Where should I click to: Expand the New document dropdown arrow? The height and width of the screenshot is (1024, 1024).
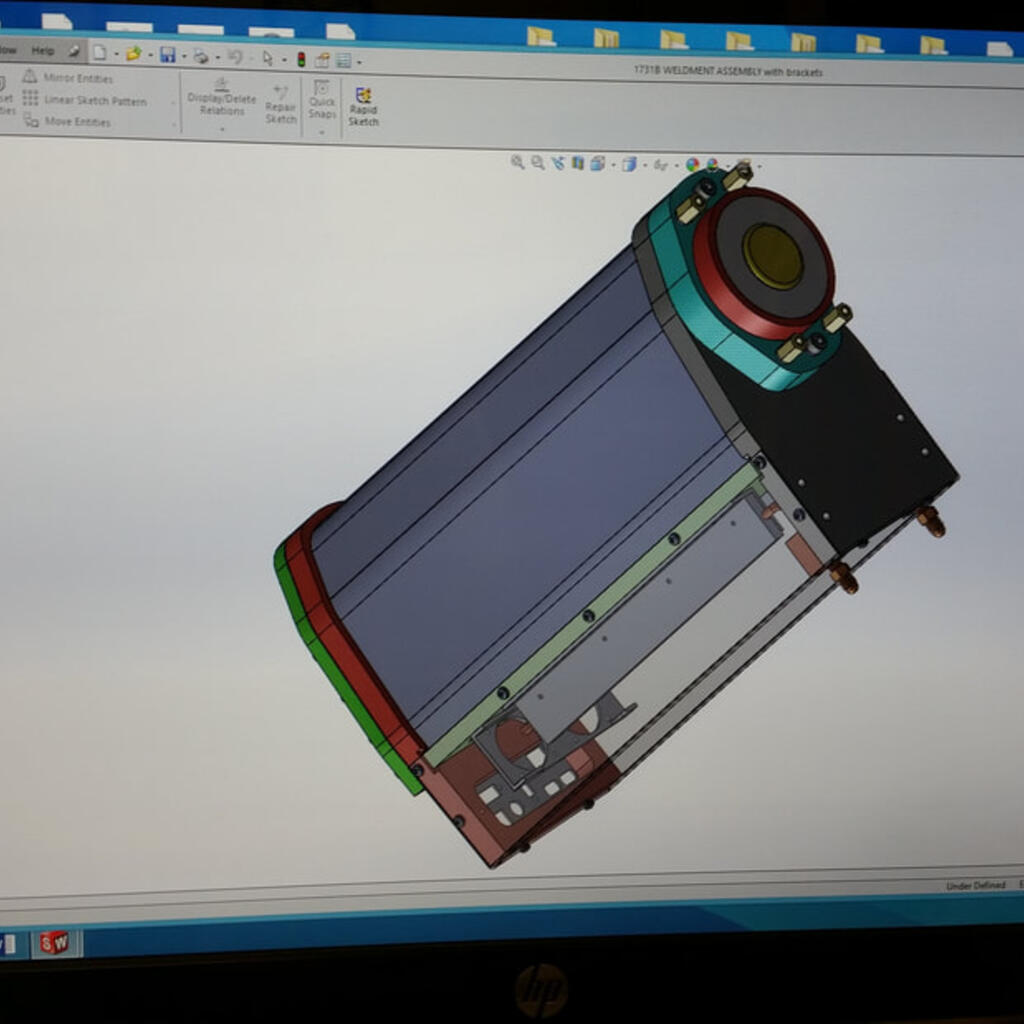(116, 54)
